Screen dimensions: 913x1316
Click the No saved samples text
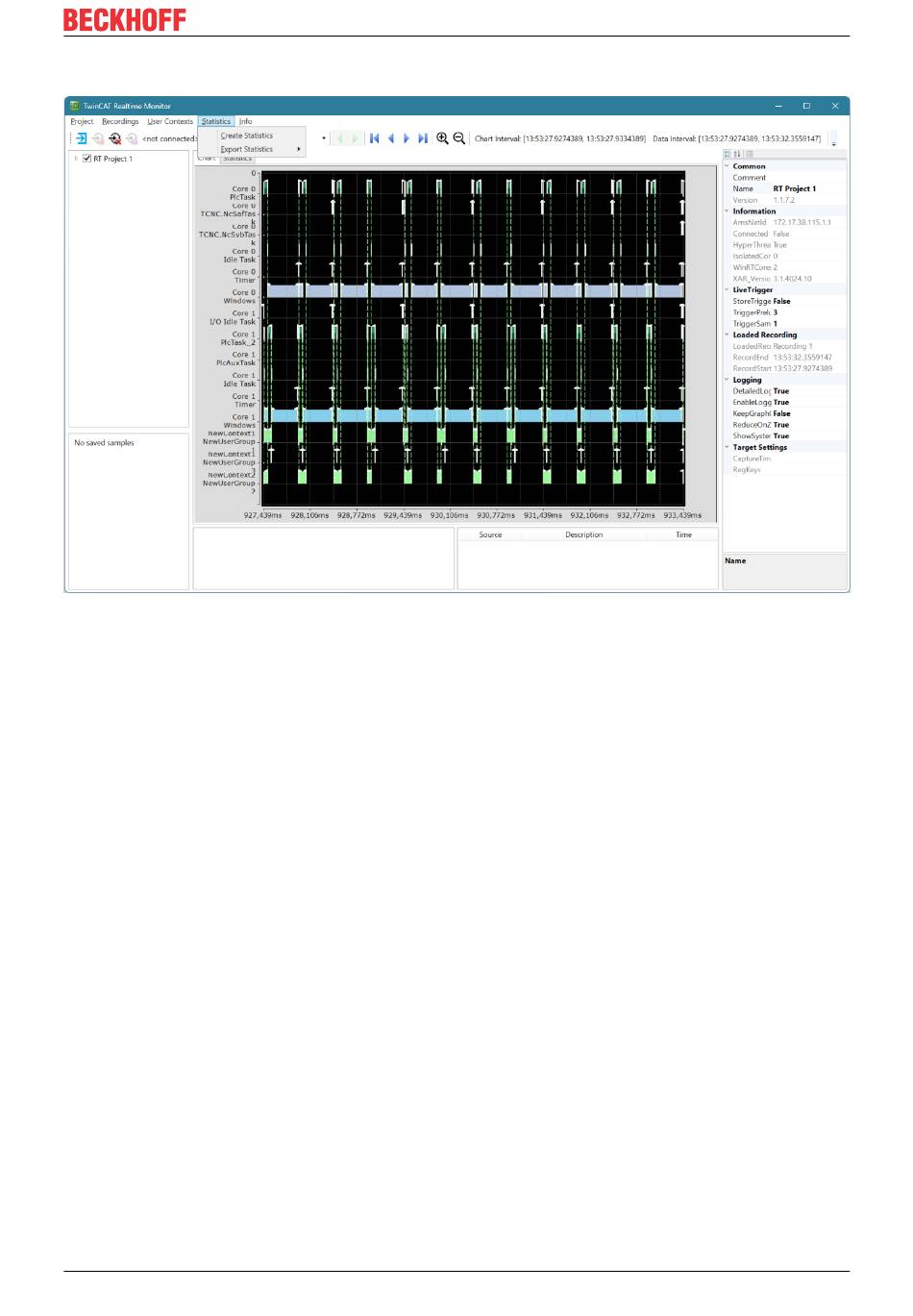(x=105, y=443)
